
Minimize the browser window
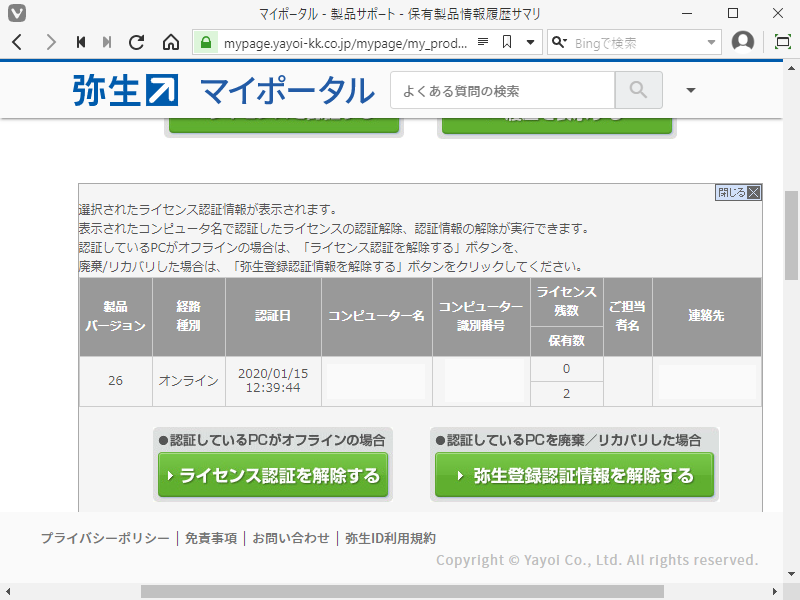point(688,13)
